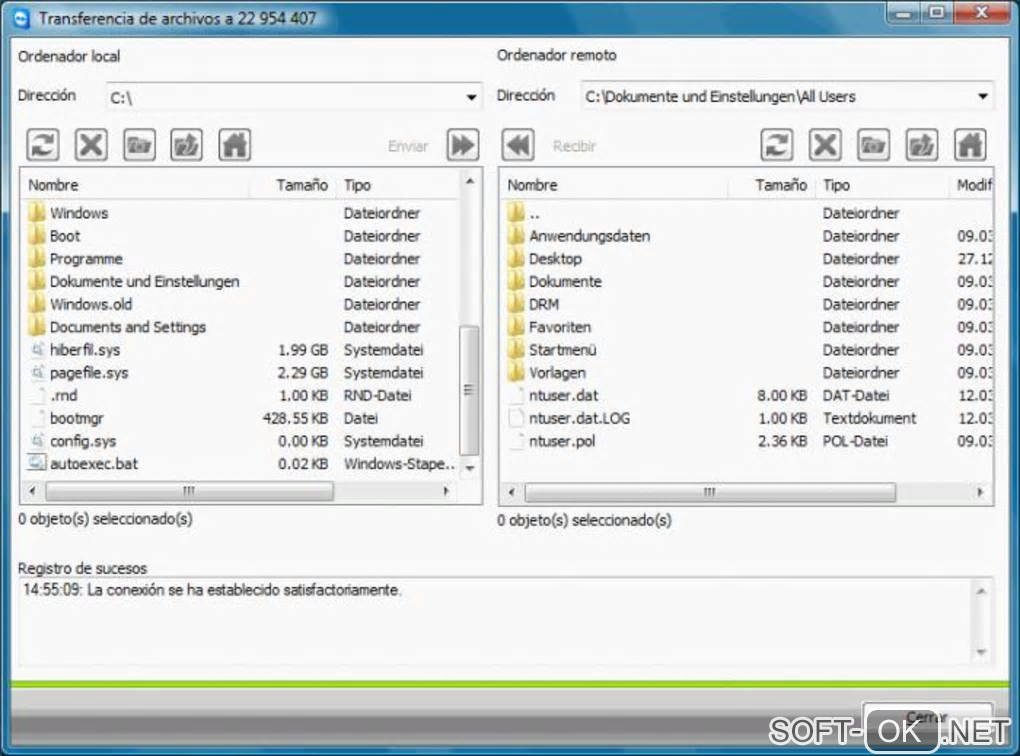Image resolution: width=1020 pixels, height=756 pixels.
Task: Delete the selected local file with the X icon
Action: coord(91,144)
